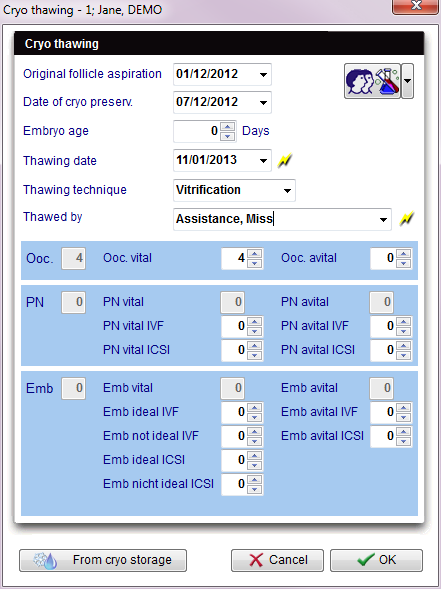Decrease Ooc. vital count with down arrow

point(255,263)
